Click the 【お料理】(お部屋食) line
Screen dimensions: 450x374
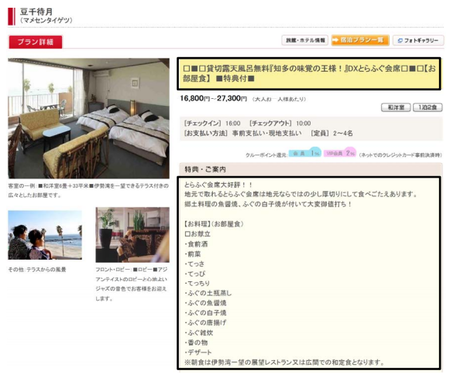(214, 224)
